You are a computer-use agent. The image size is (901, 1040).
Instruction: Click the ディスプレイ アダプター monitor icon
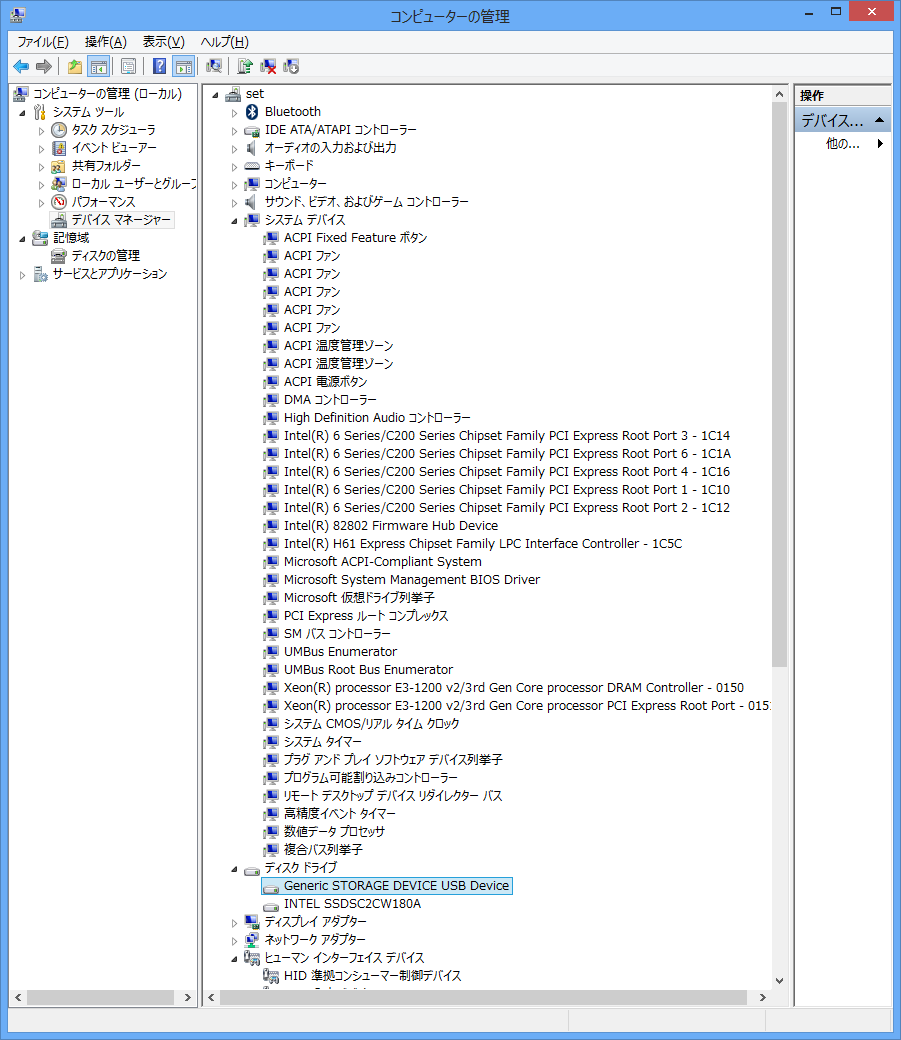pos(251,921)
